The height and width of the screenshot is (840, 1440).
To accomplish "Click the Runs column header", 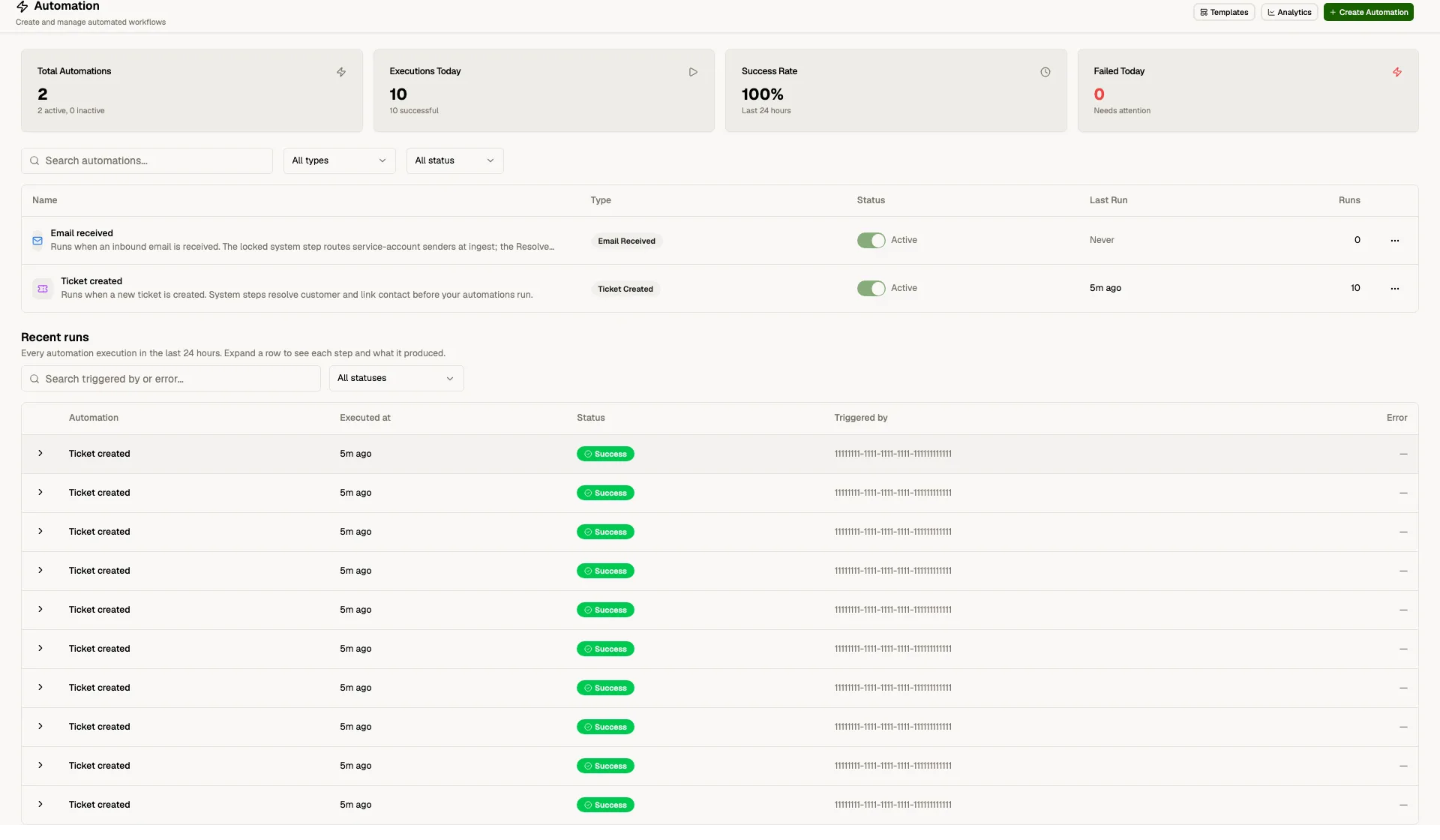I will point(1349,200).
